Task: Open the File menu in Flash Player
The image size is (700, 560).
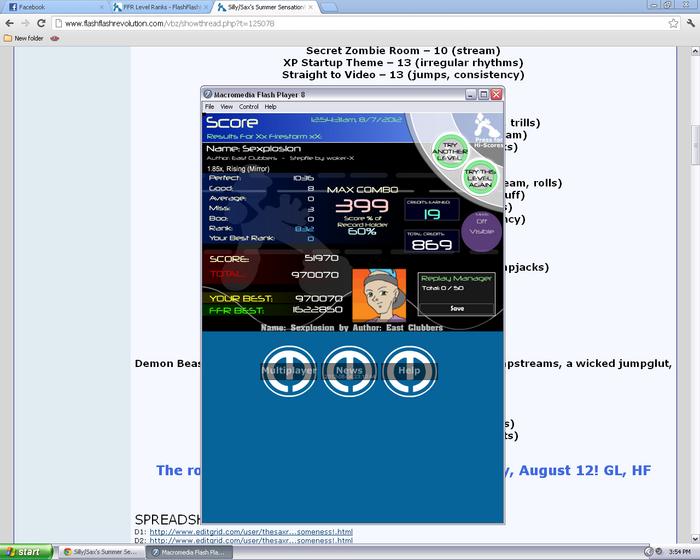Action: tap(209, 107)
